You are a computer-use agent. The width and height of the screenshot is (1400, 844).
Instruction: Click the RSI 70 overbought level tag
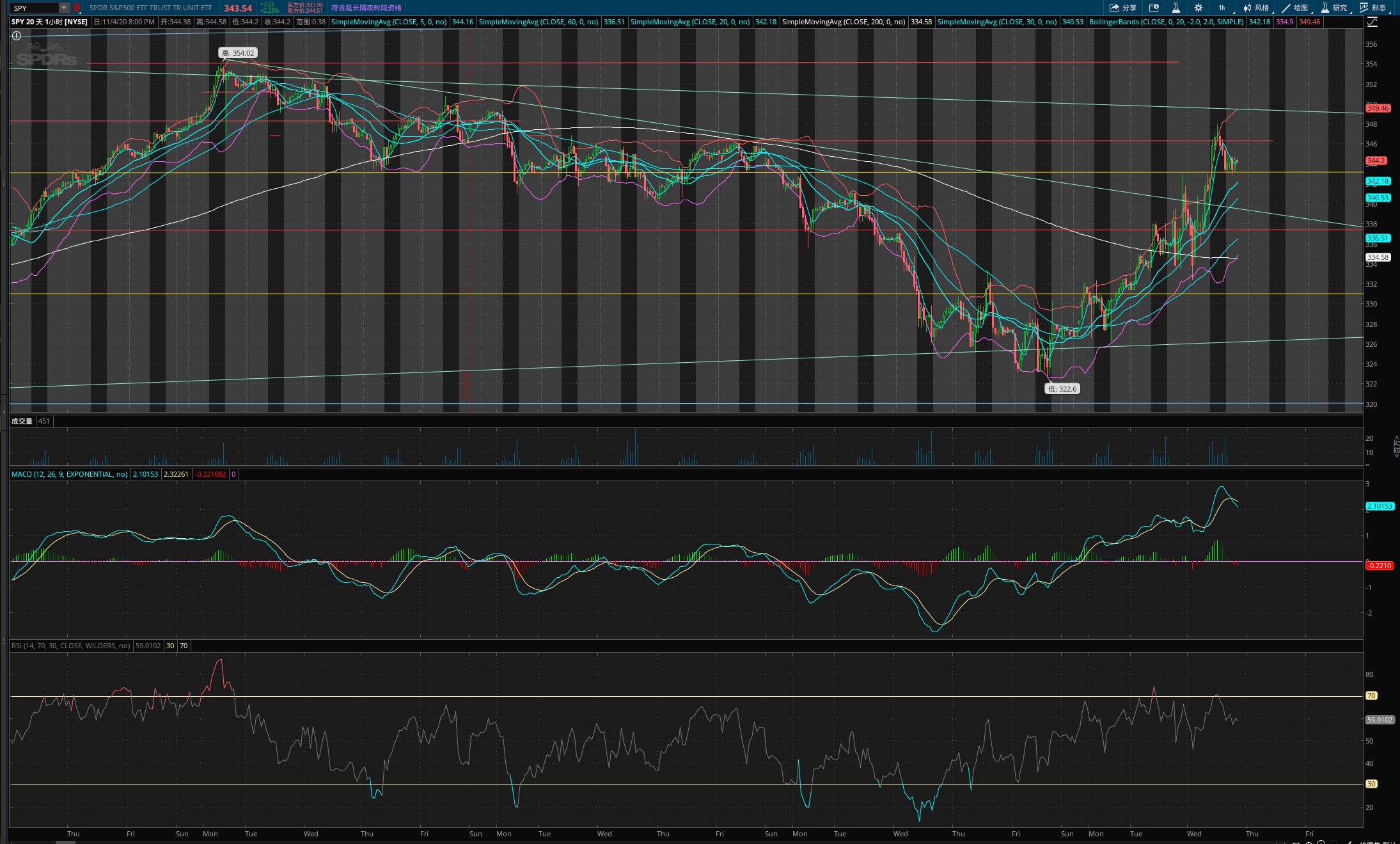pos(1371,696)
